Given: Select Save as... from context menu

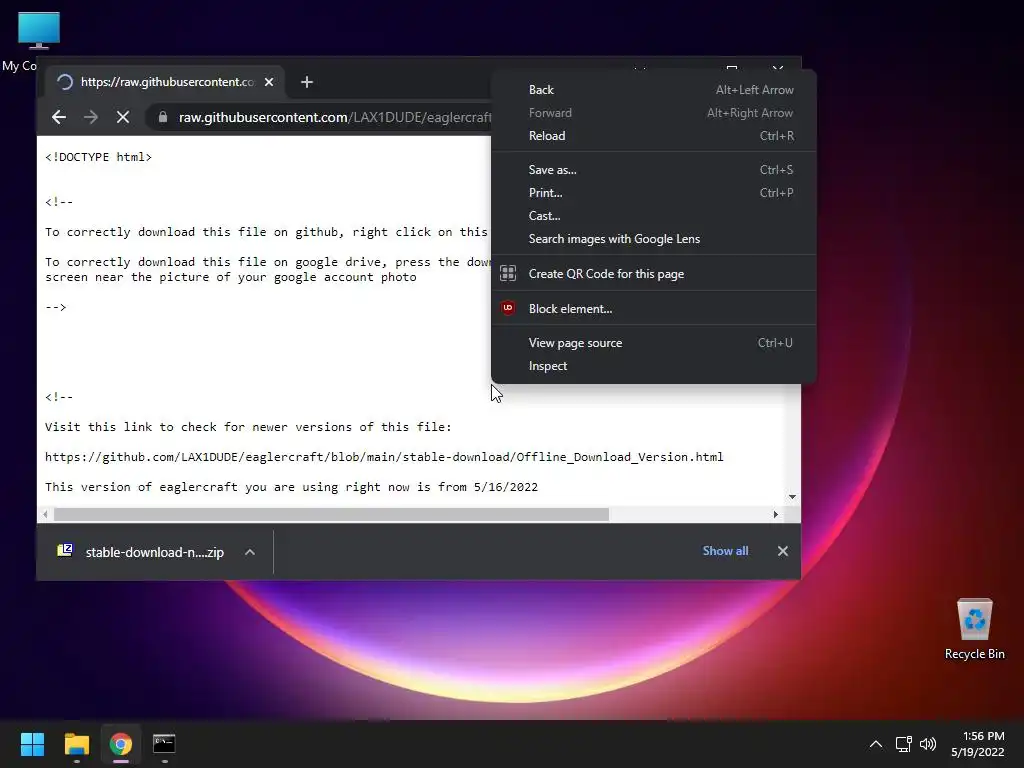Looking at the screenshot, I should pos(654,170).
